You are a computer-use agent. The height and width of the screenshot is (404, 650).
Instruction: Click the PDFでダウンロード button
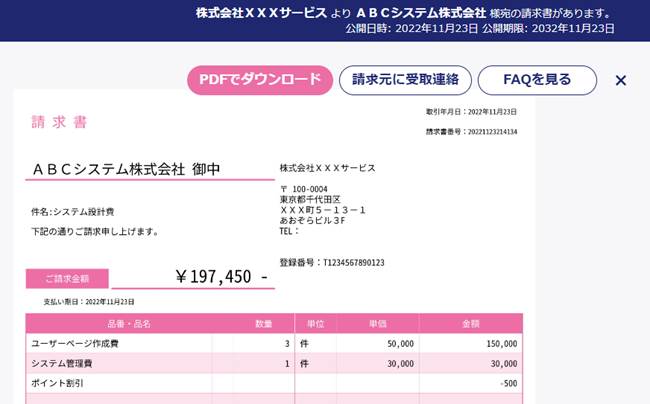tap(260, 80)
